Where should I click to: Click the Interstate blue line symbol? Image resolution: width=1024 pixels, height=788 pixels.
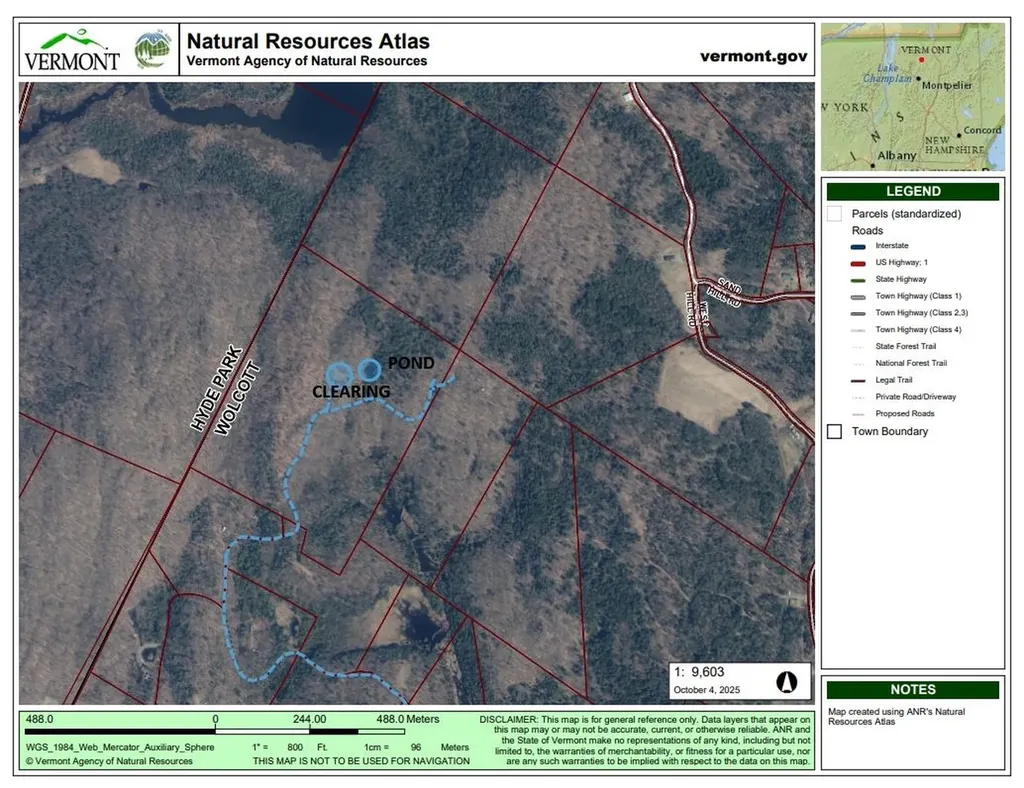click(859, 246)
